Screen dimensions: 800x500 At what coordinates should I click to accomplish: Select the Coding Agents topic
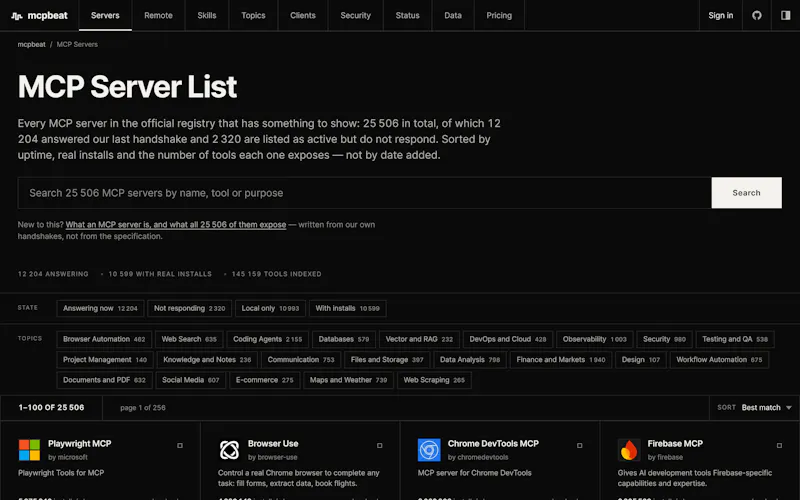267,339
